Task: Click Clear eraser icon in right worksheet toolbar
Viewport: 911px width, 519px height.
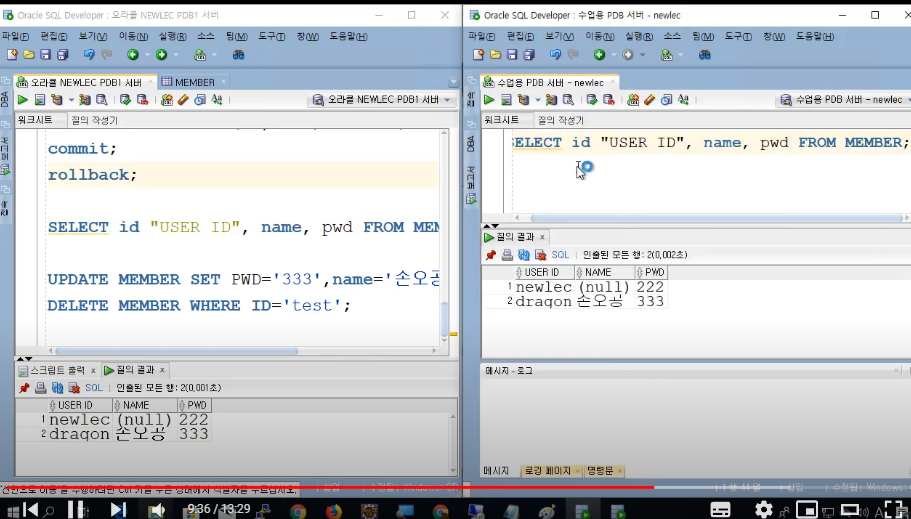Action: pyautogui.click(x=650, y=100)
